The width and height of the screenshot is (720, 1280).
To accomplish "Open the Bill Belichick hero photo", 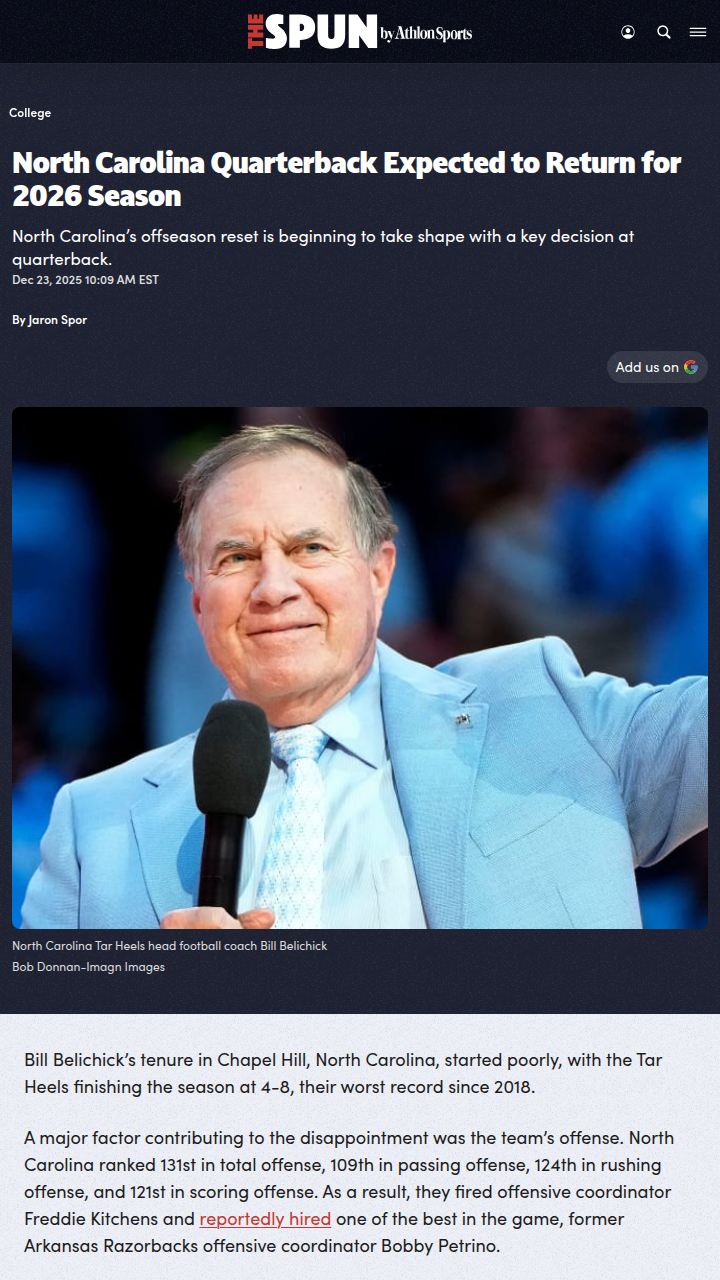I will click(x=360, y=668).
